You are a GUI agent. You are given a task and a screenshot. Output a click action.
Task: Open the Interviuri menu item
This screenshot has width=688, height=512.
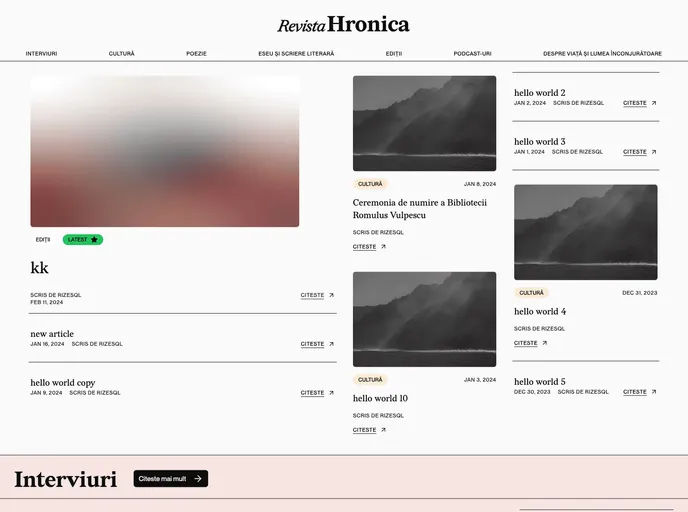(x=41, y=53)
